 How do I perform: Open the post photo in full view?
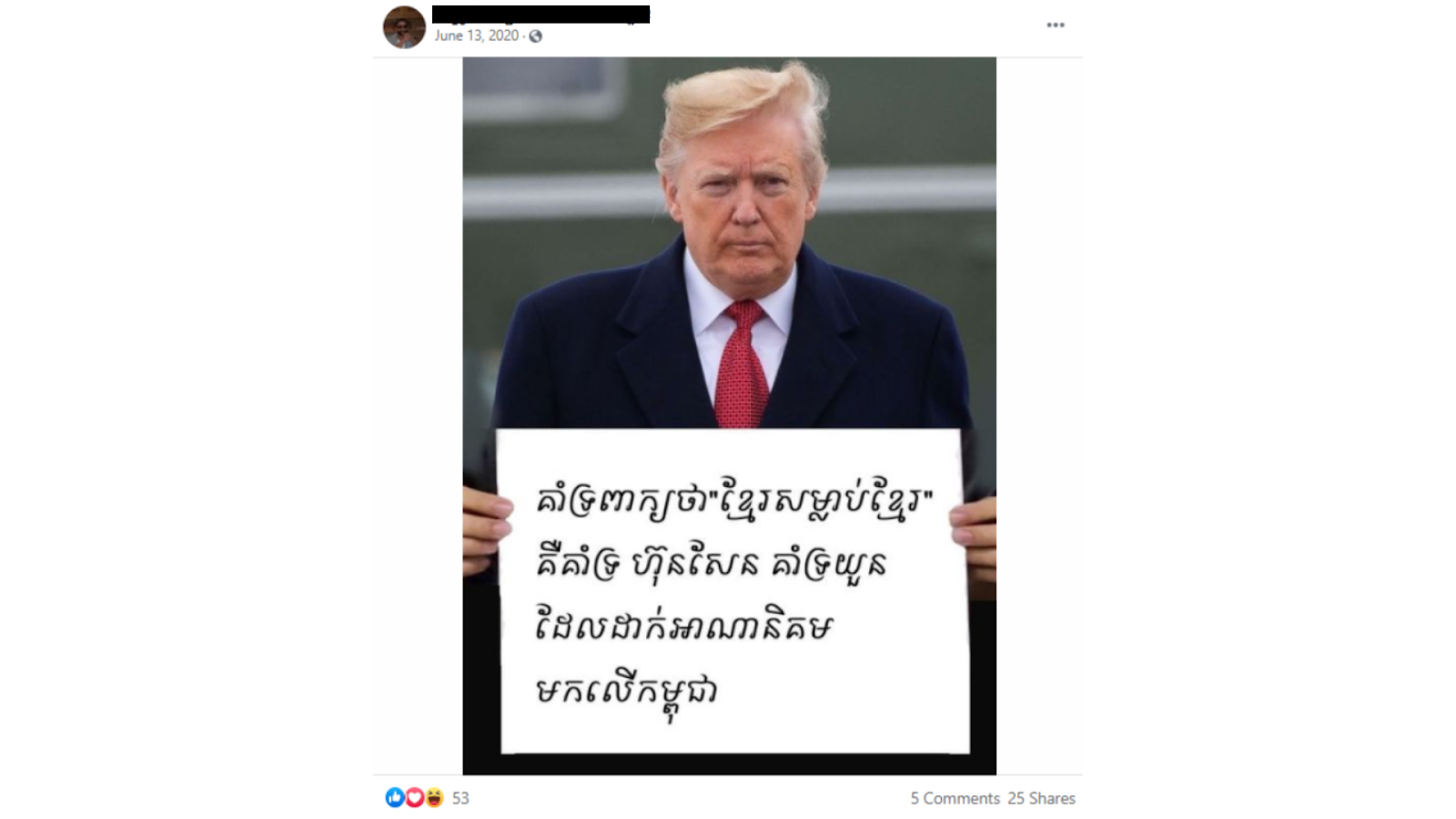click(729, 416)
